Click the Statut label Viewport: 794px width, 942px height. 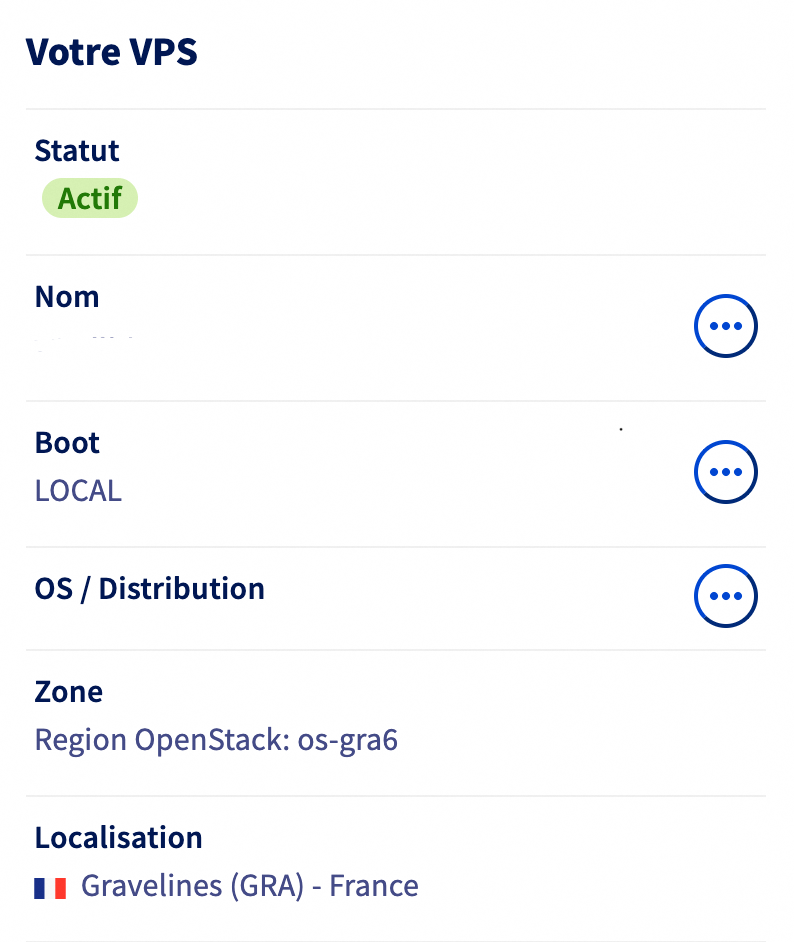pos(77,151)
